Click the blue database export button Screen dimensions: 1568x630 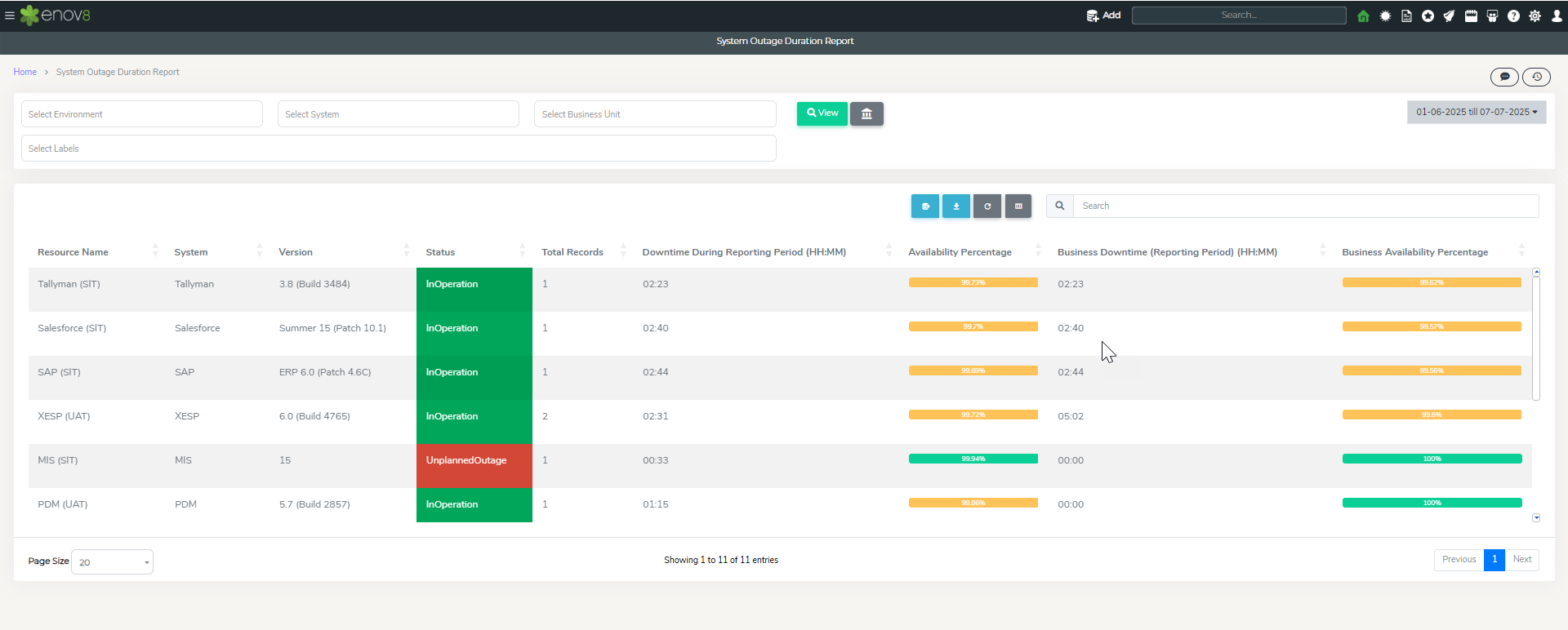(925, 206)
